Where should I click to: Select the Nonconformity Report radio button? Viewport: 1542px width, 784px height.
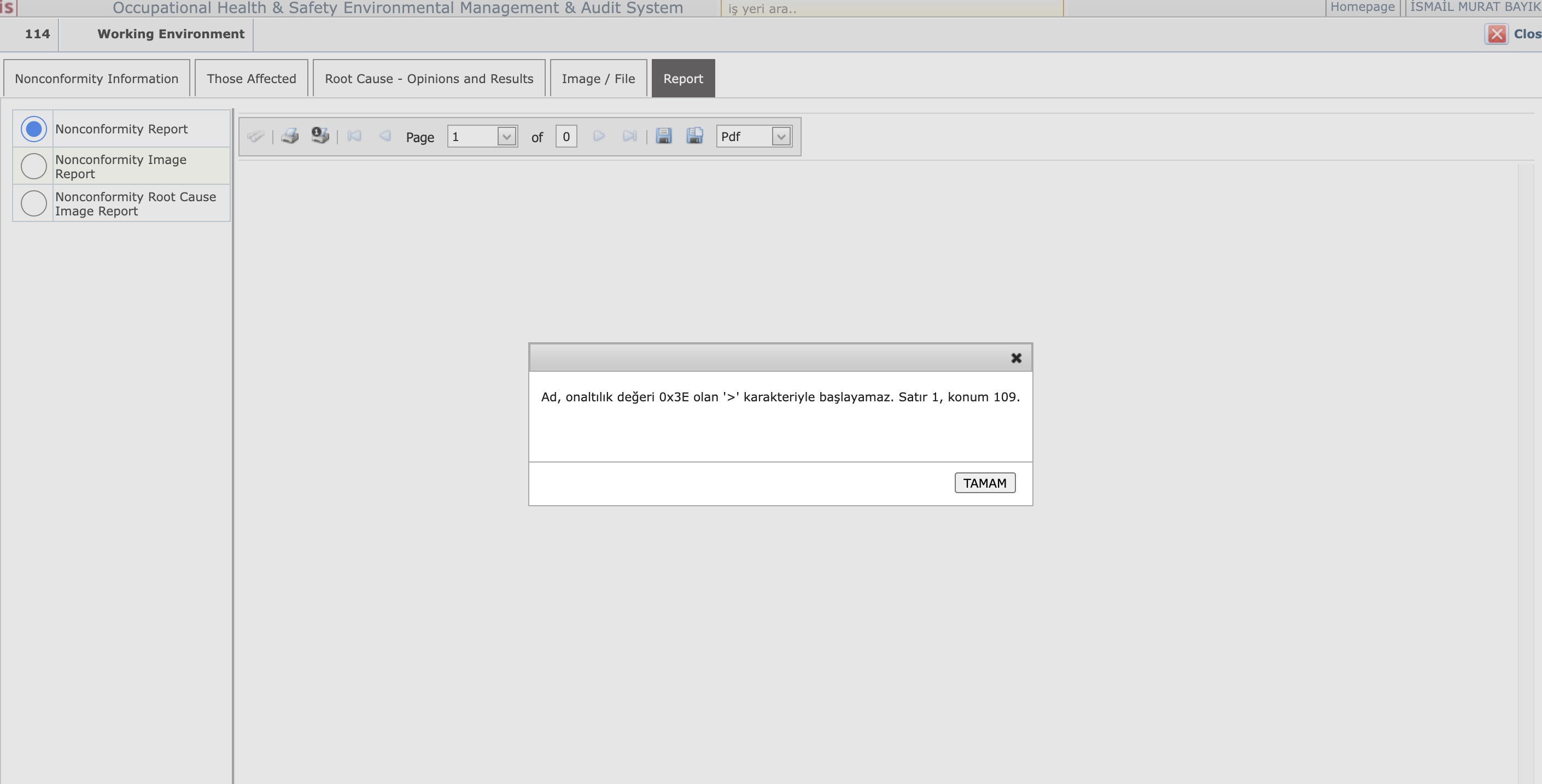coord(33,129)
